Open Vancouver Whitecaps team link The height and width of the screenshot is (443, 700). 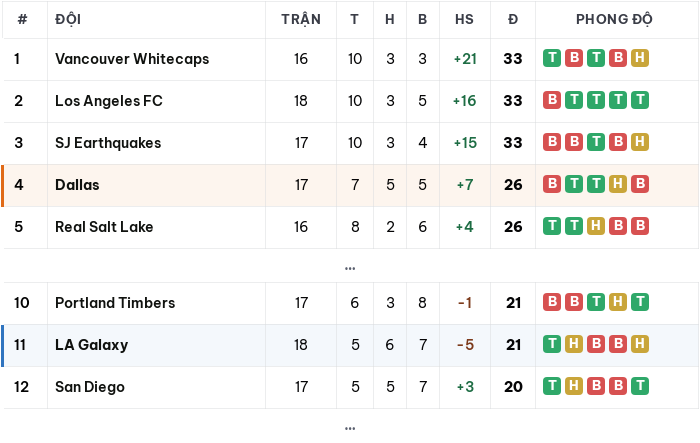[132, 59]
